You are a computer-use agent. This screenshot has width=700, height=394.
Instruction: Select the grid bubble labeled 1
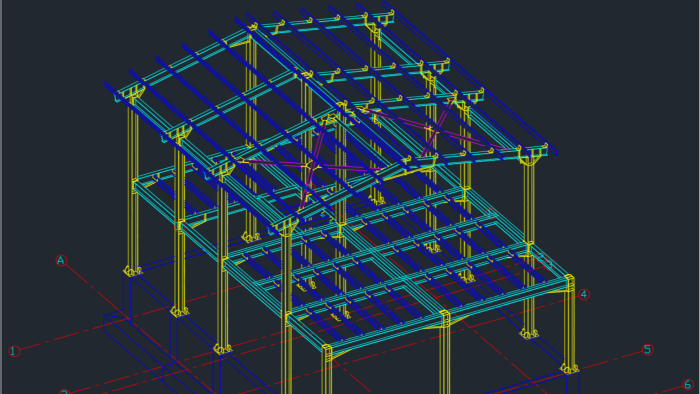click(x=14, y=351)
